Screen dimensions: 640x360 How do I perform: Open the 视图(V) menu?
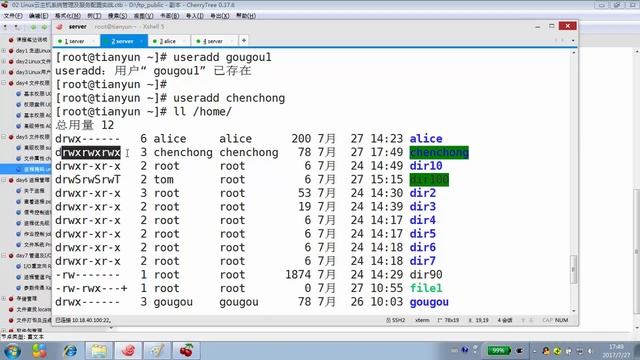pos(143,16)
